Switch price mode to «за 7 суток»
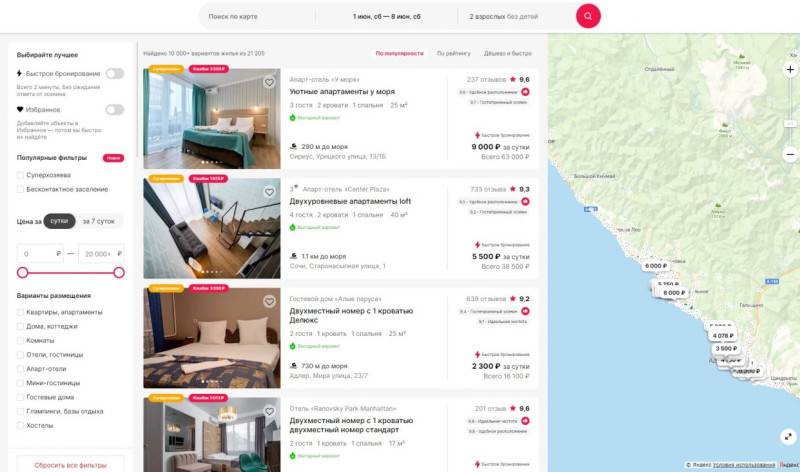 (x=98, y=221)
